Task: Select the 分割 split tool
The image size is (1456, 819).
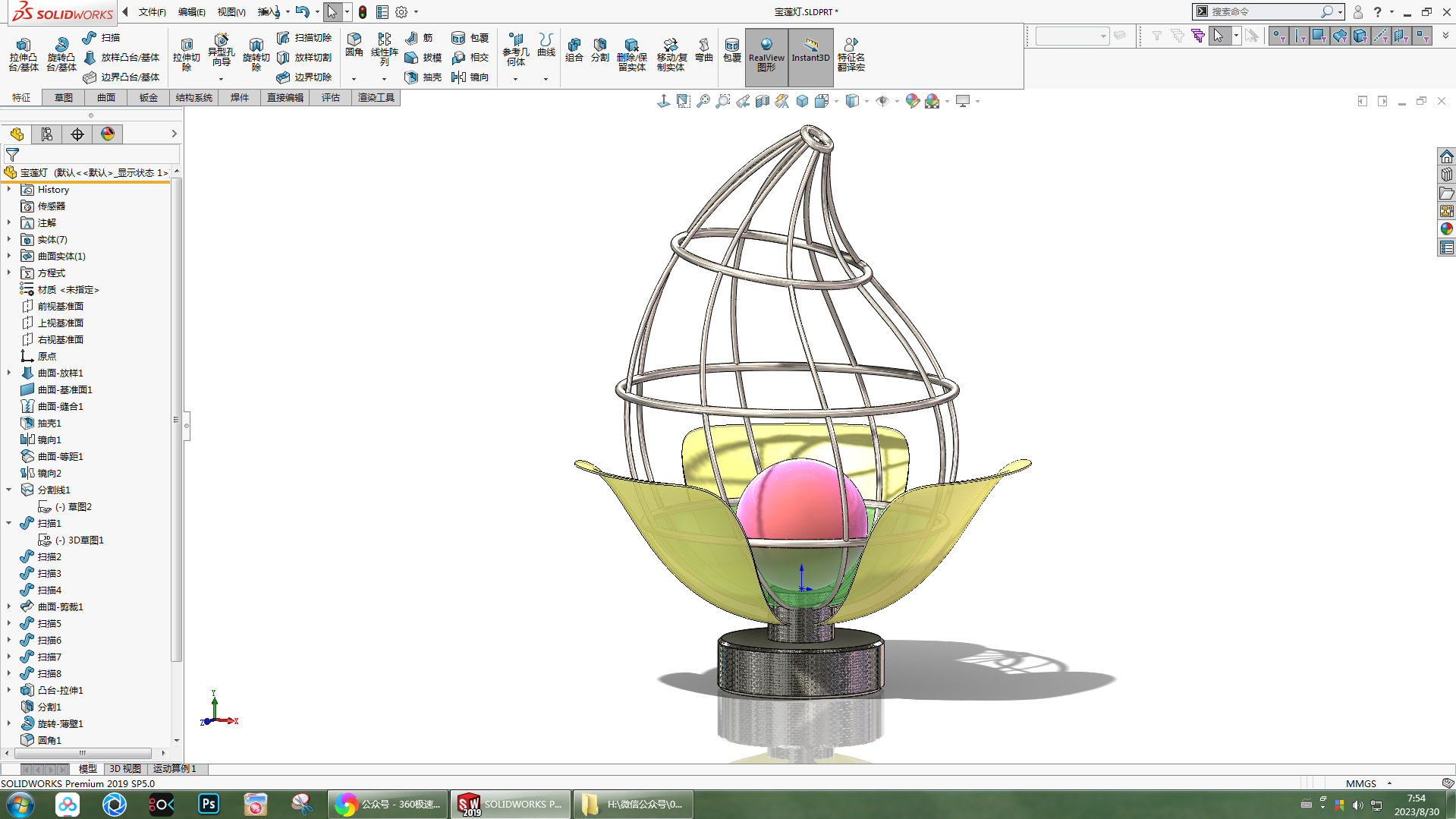Action: click(600, 50)
